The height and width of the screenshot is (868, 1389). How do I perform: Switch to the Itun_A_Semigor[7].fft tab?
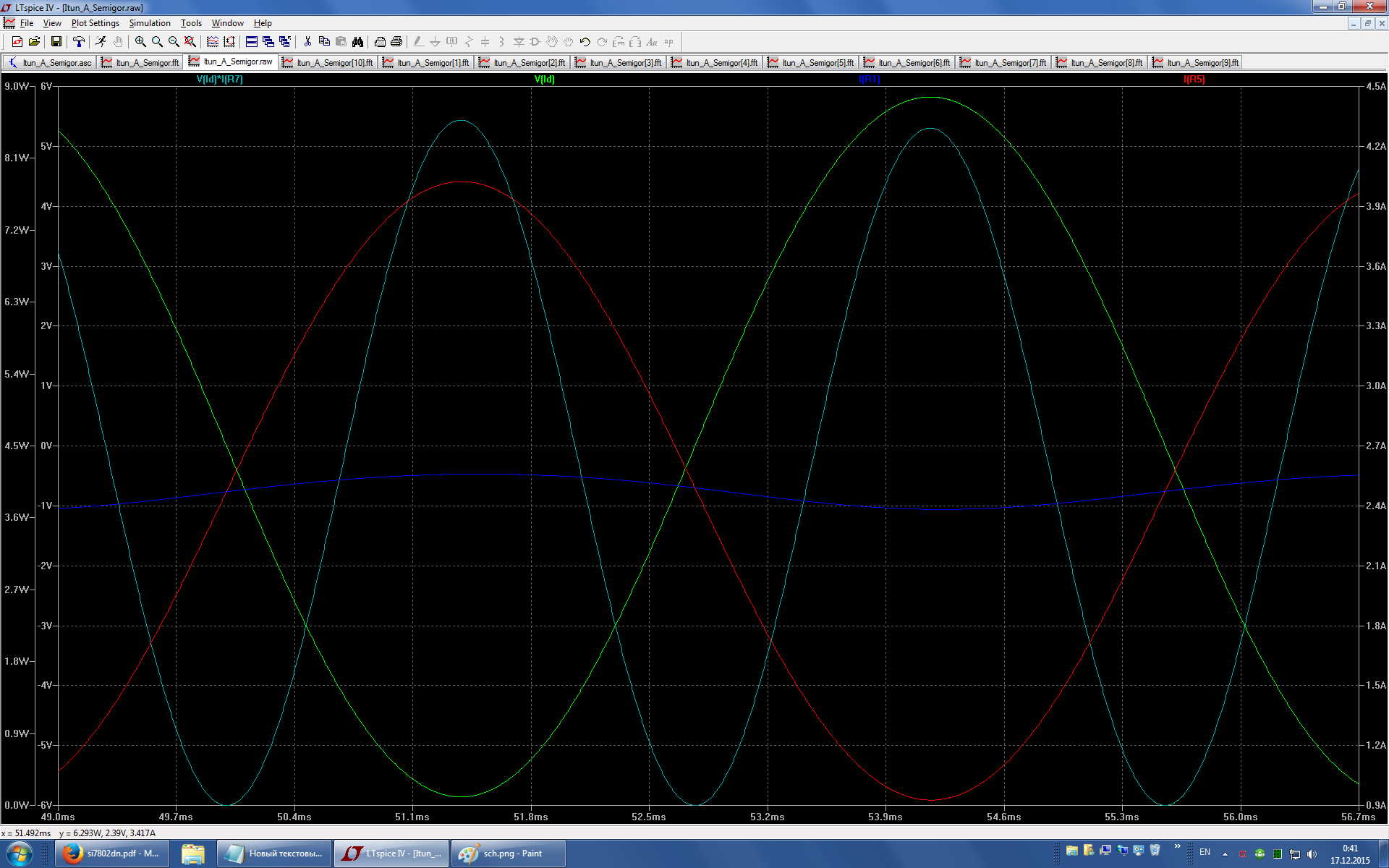click(1004, 63)
